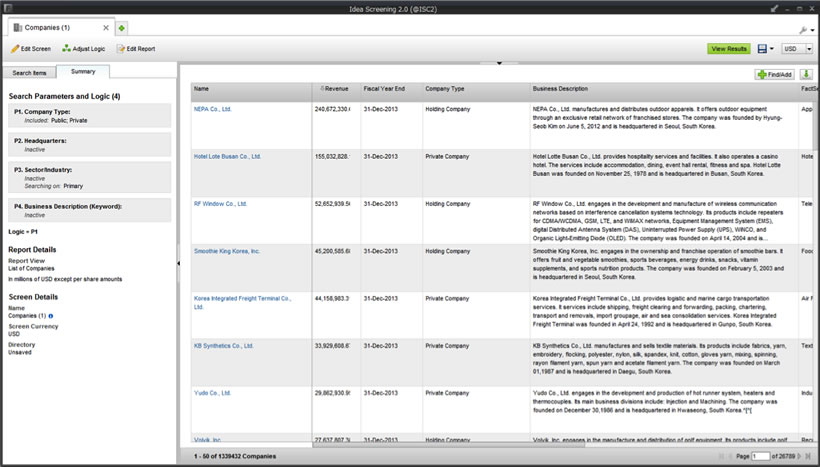Click the page number input field

pyautogui.click(x=760, y=456)
